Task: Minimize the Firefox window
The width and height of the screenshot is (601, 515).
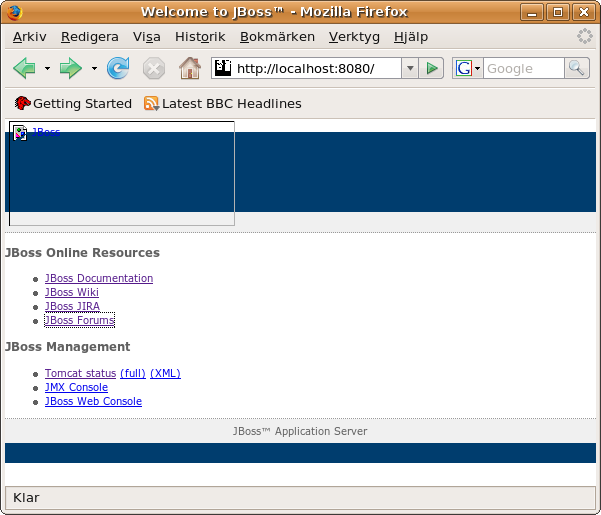Action: coord(532,12)
